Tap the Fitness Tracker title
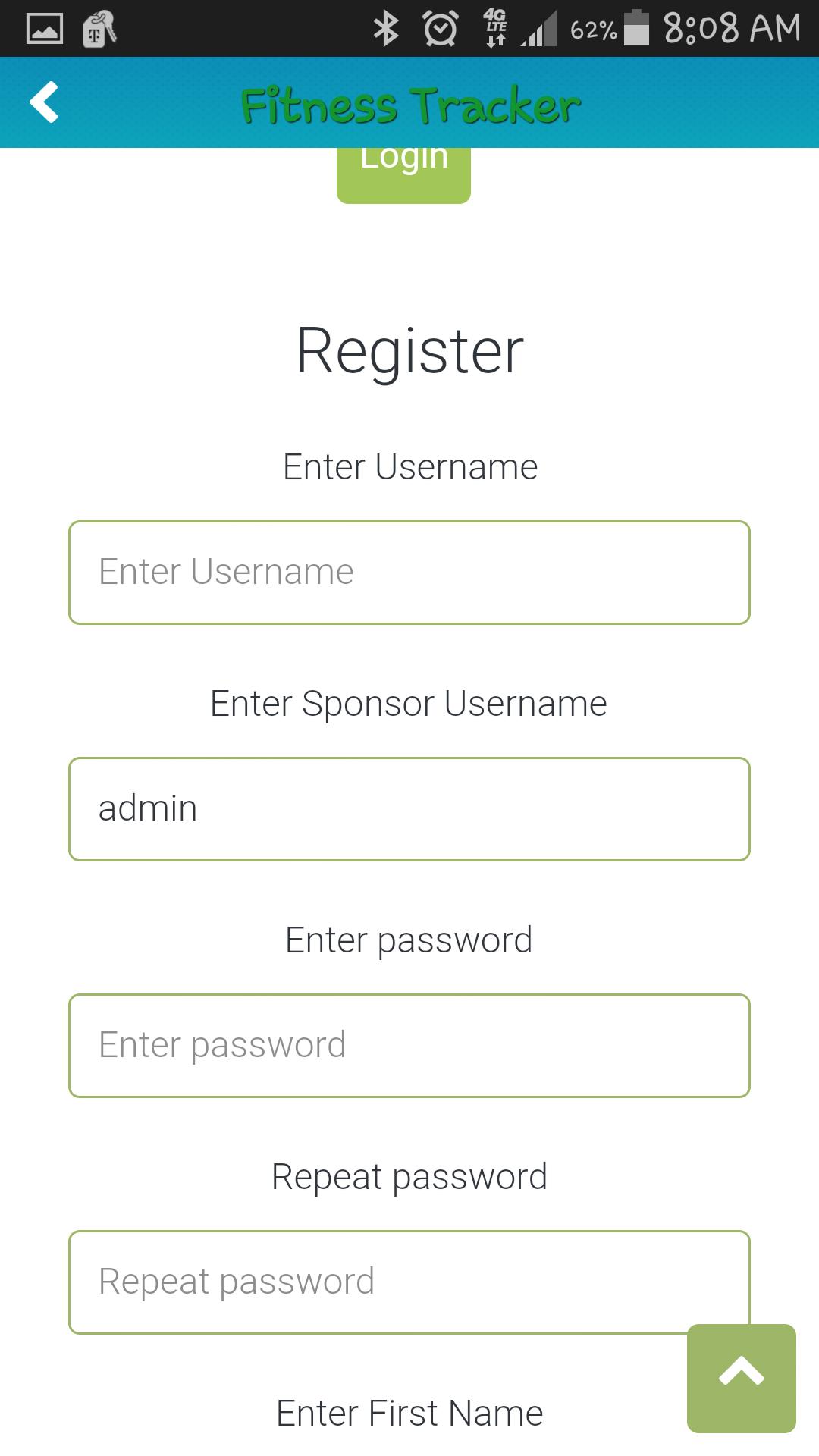 pos(410,105)
